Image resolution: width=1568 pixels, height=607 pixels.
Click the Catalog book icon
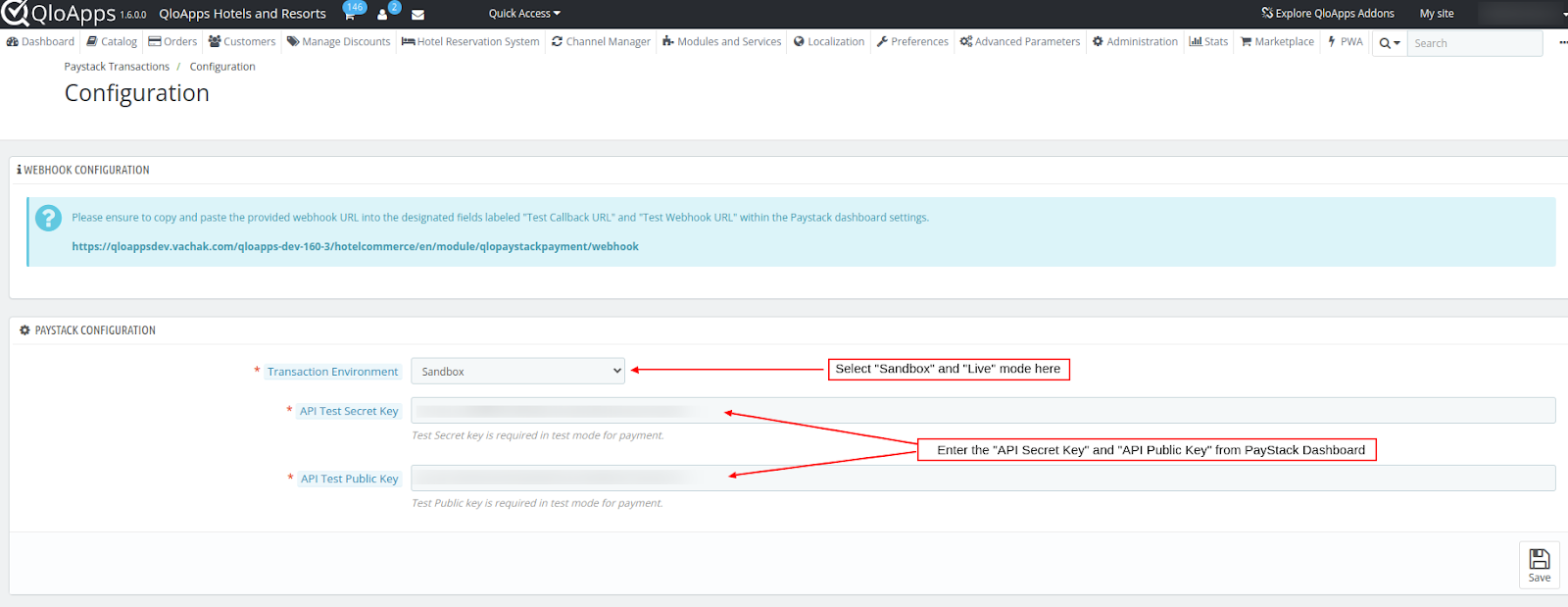pyautogui.click(x=92, y=42)
